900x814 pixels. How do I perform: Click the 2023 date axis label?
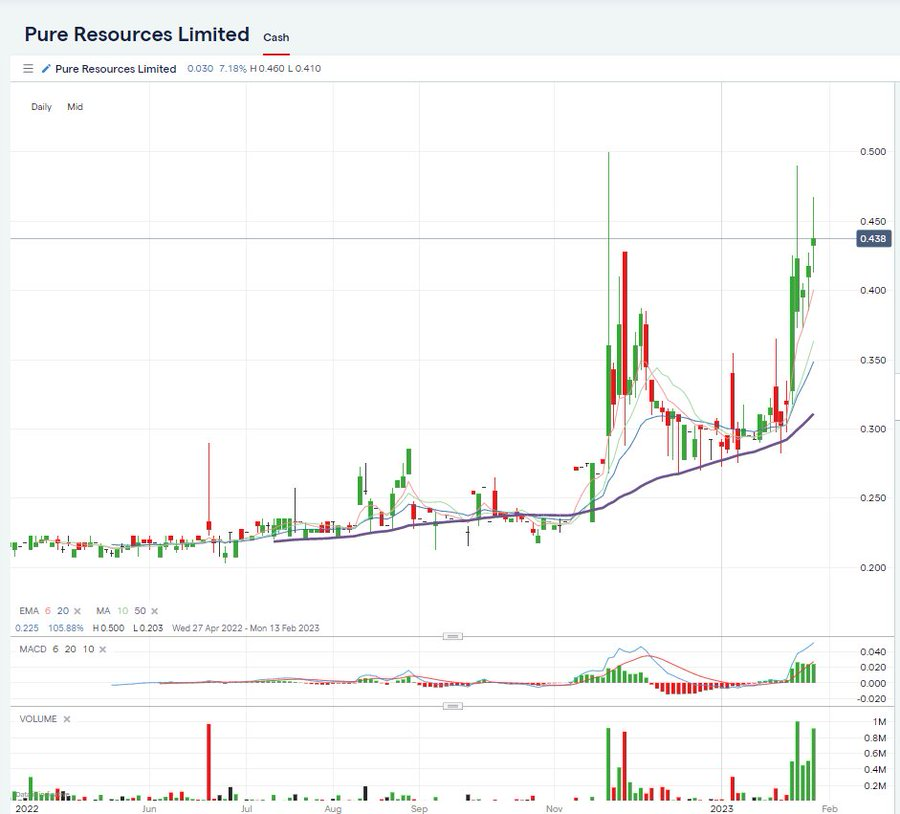pos(721,808)
